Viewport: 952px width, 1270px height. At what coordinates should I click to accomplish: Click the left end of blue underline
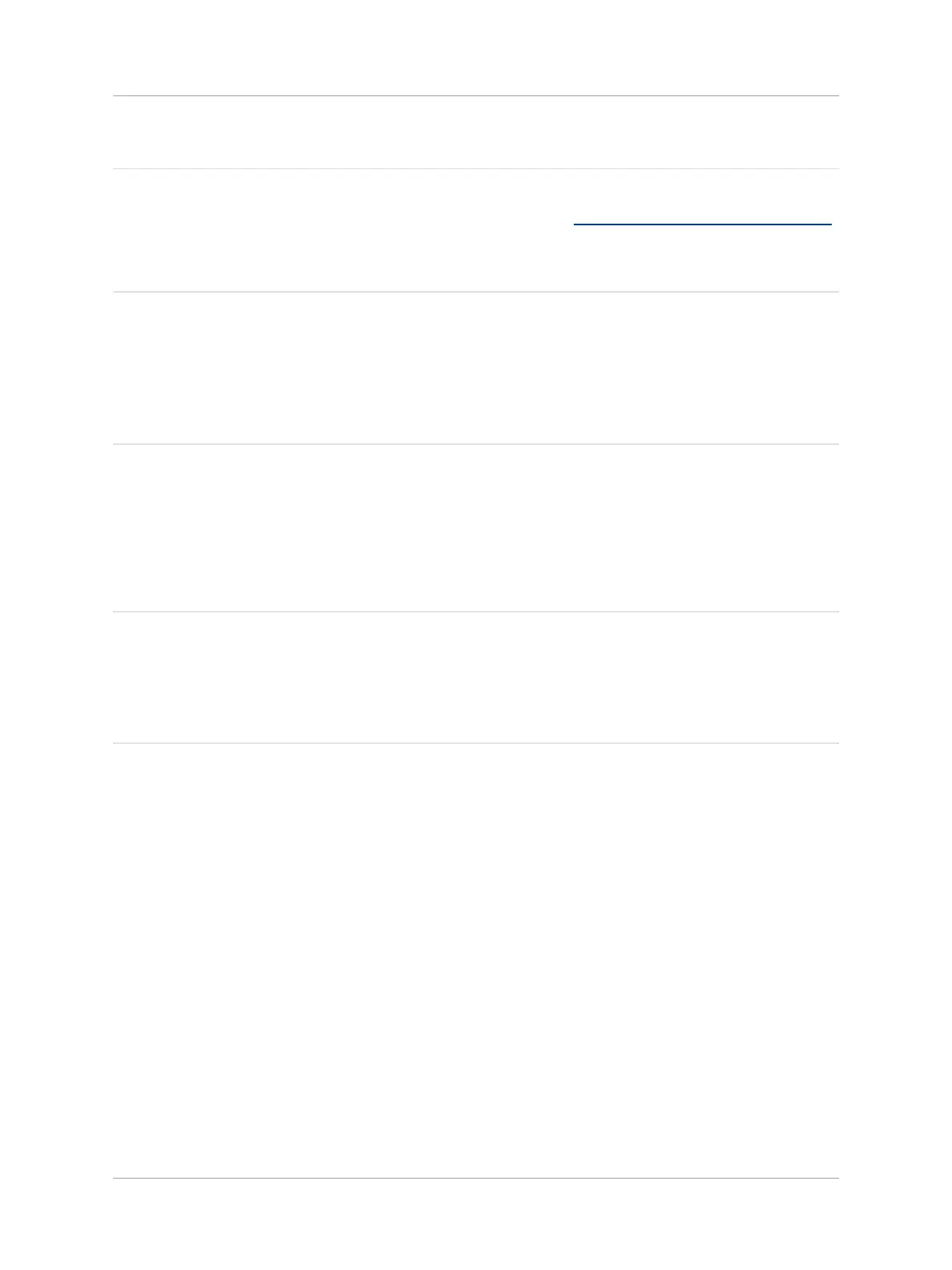(x=575, y=224)
